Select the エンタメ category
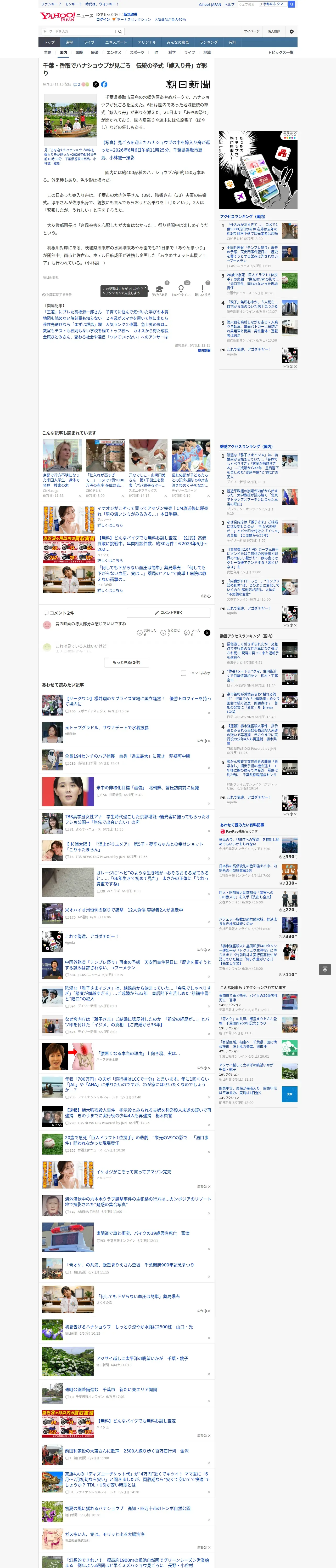Image resolution: width=336 pixels, height=1568 pixels. (x=114, y=52)
